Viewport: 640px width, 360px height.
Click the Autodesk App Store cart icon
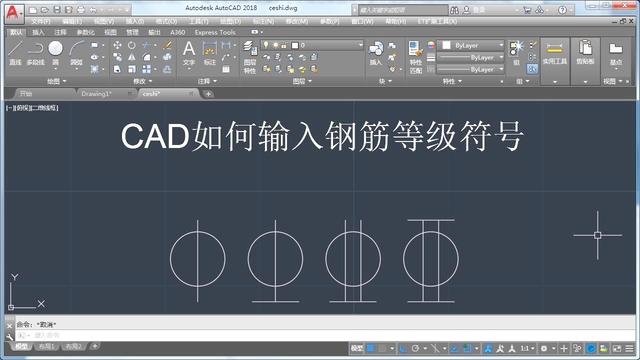point(527,10)
